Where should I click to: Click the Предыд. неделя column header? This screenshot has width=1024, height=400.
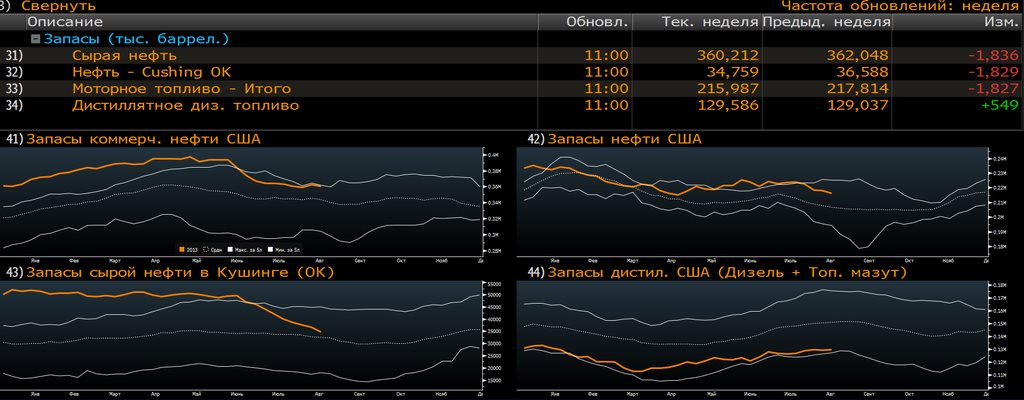coord(826,21)
